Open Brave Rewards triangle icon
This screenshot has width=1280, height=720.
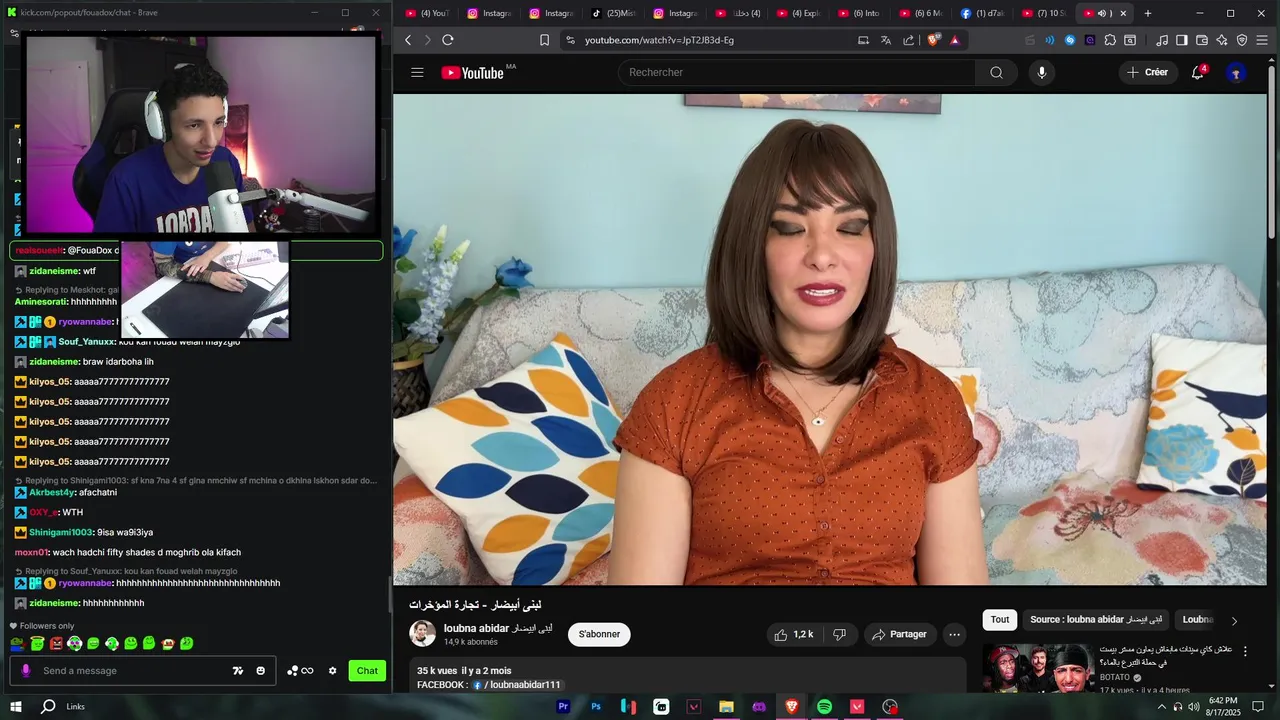(955, 40)
